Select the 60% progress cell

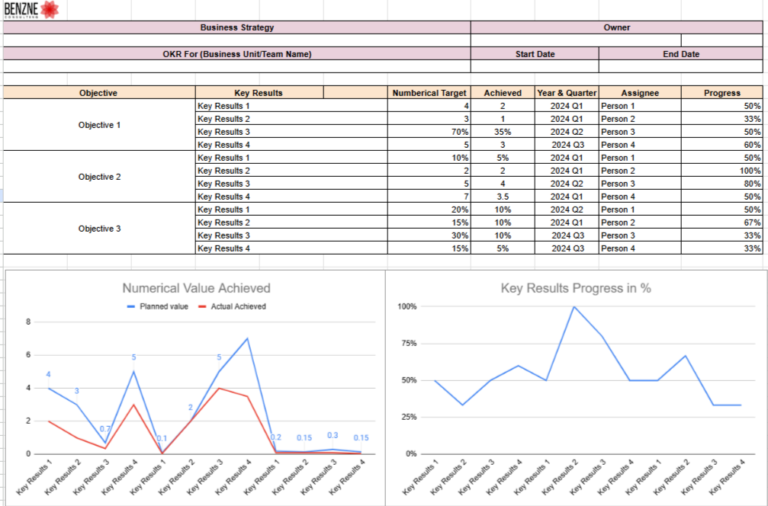point(722,145)
